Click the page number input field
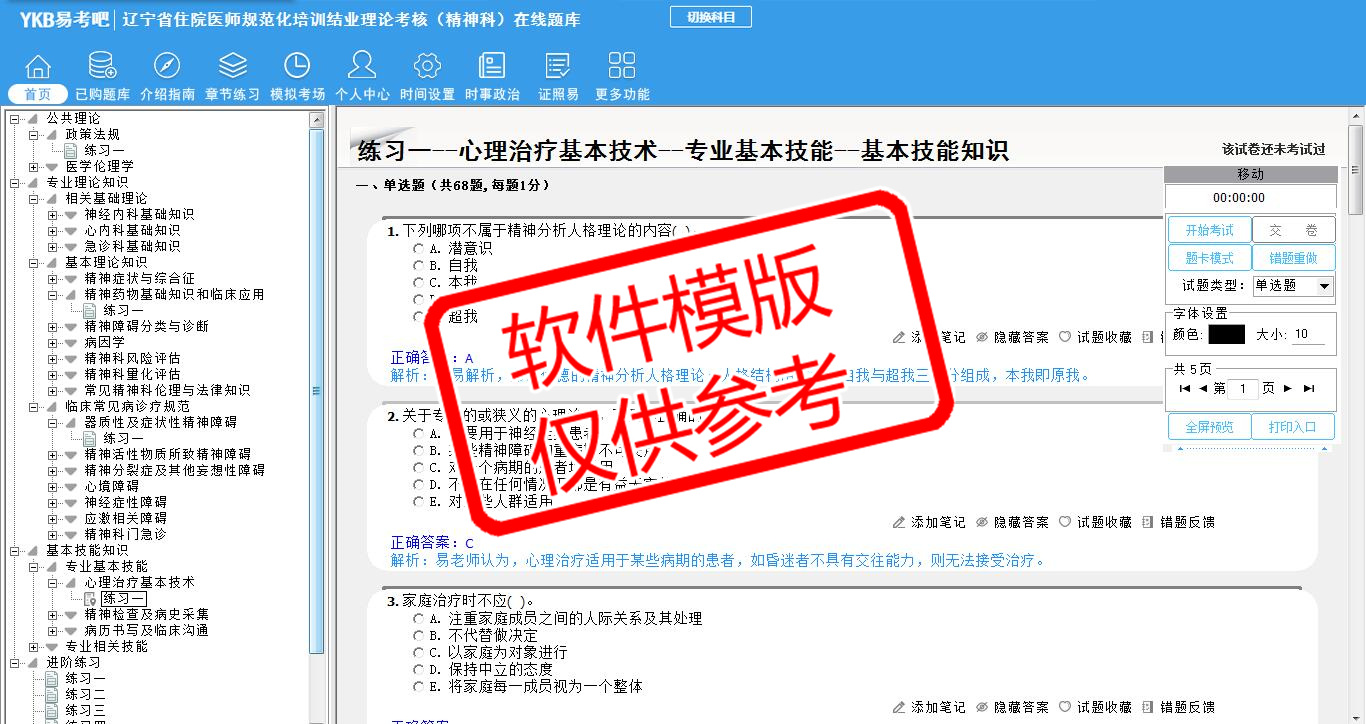The width and height of the screenshot is (1366, 724). tap(1242, 389)
